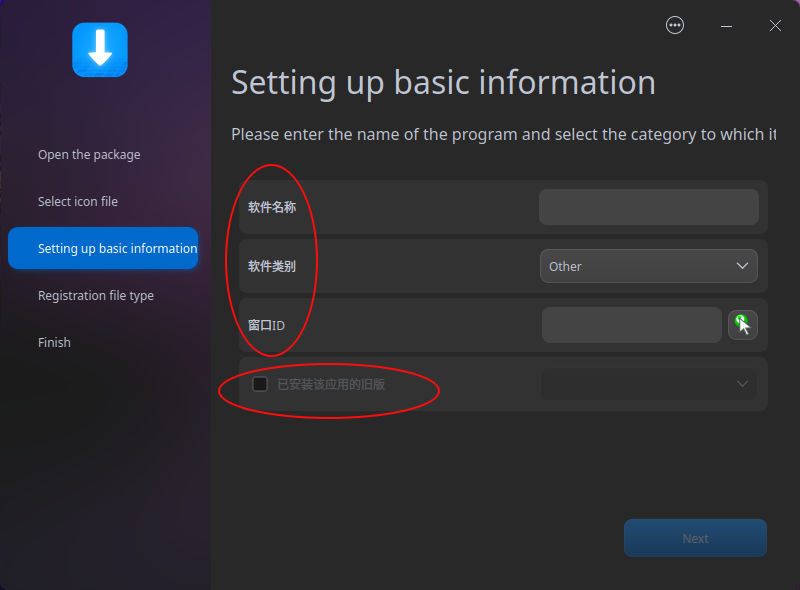The width and height of the screenshot is (800, 590).
Task: Focus the 软件名称 text input field
Action: (x=648, y=207)
